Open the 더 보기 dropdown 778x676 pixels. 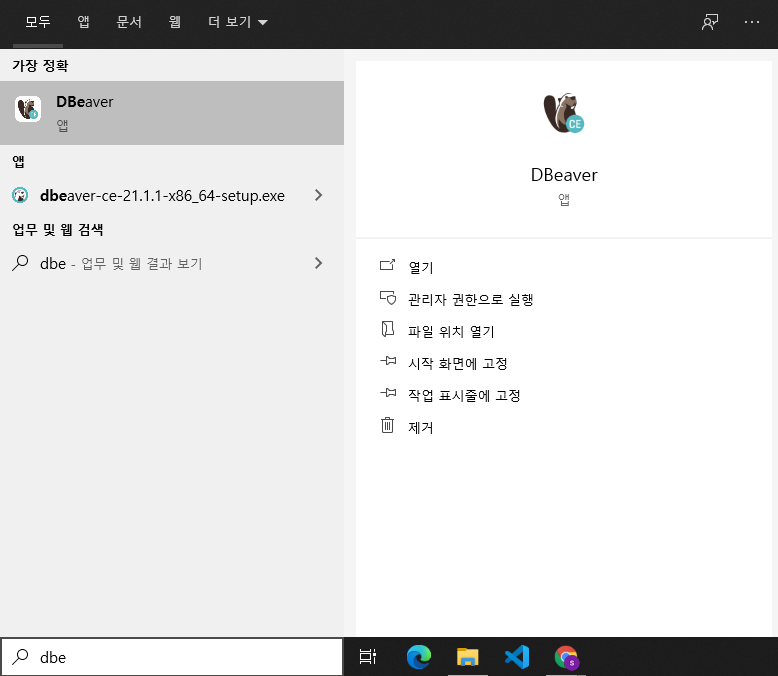click(x=238, y=22)
